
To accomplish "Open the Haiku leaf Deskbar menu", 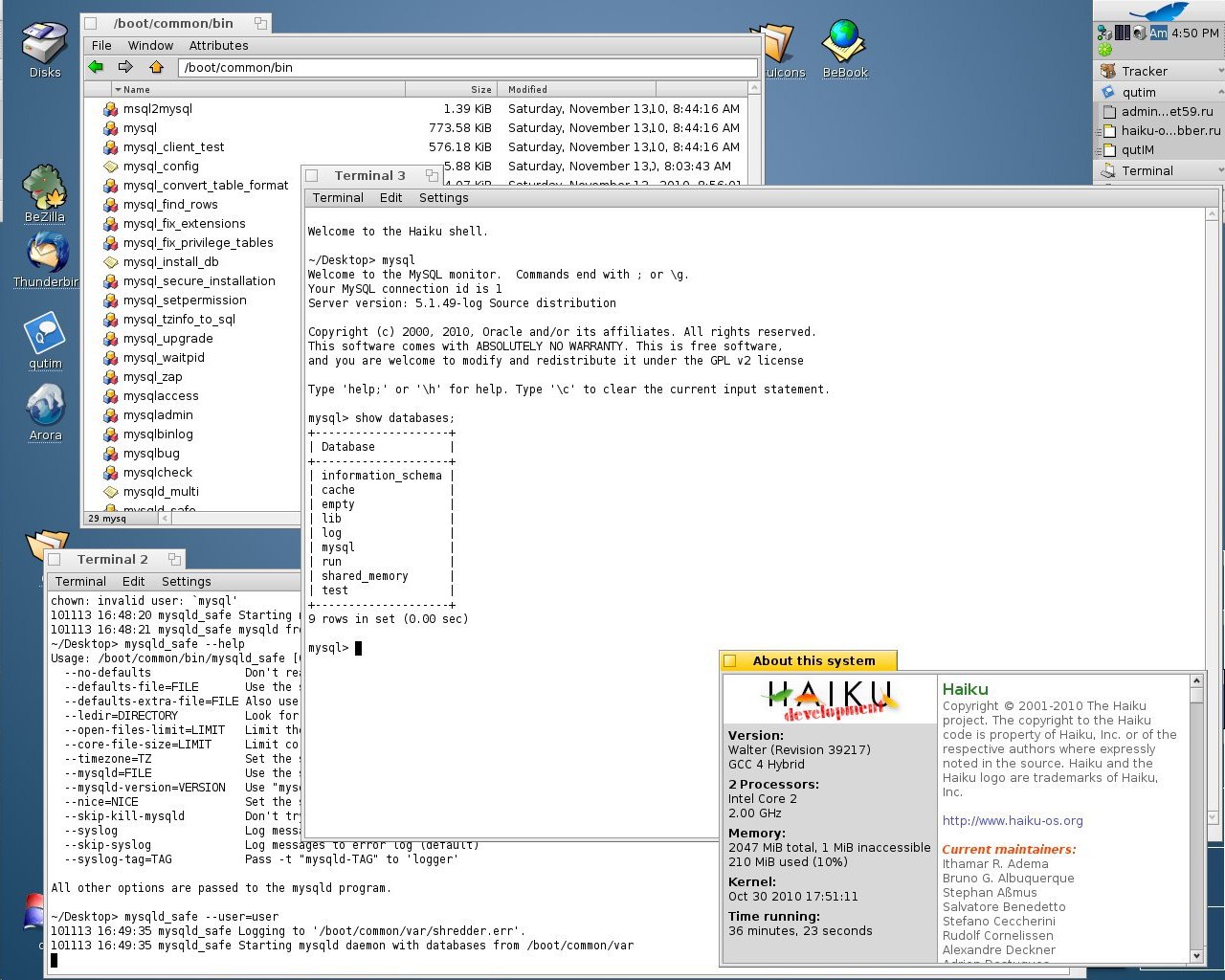I will [x=1159, y=11].
